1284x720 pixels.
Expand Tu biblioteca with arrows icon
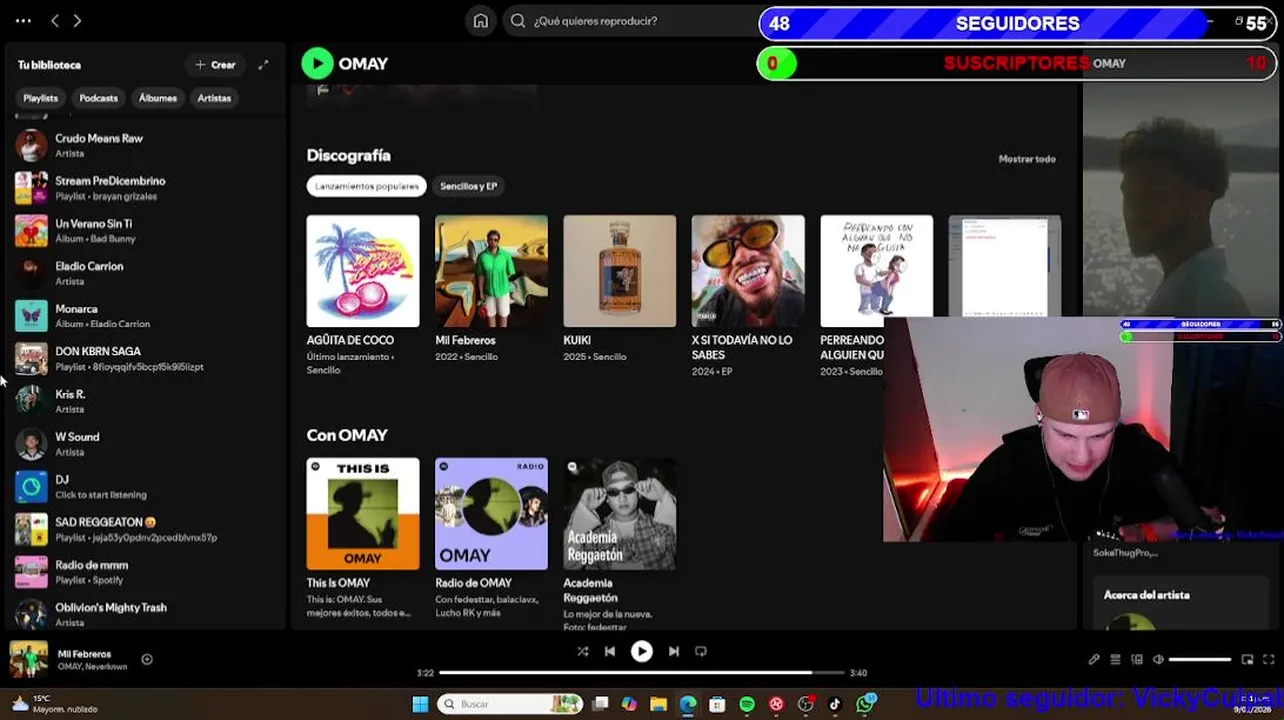click(x=263, y=65)
